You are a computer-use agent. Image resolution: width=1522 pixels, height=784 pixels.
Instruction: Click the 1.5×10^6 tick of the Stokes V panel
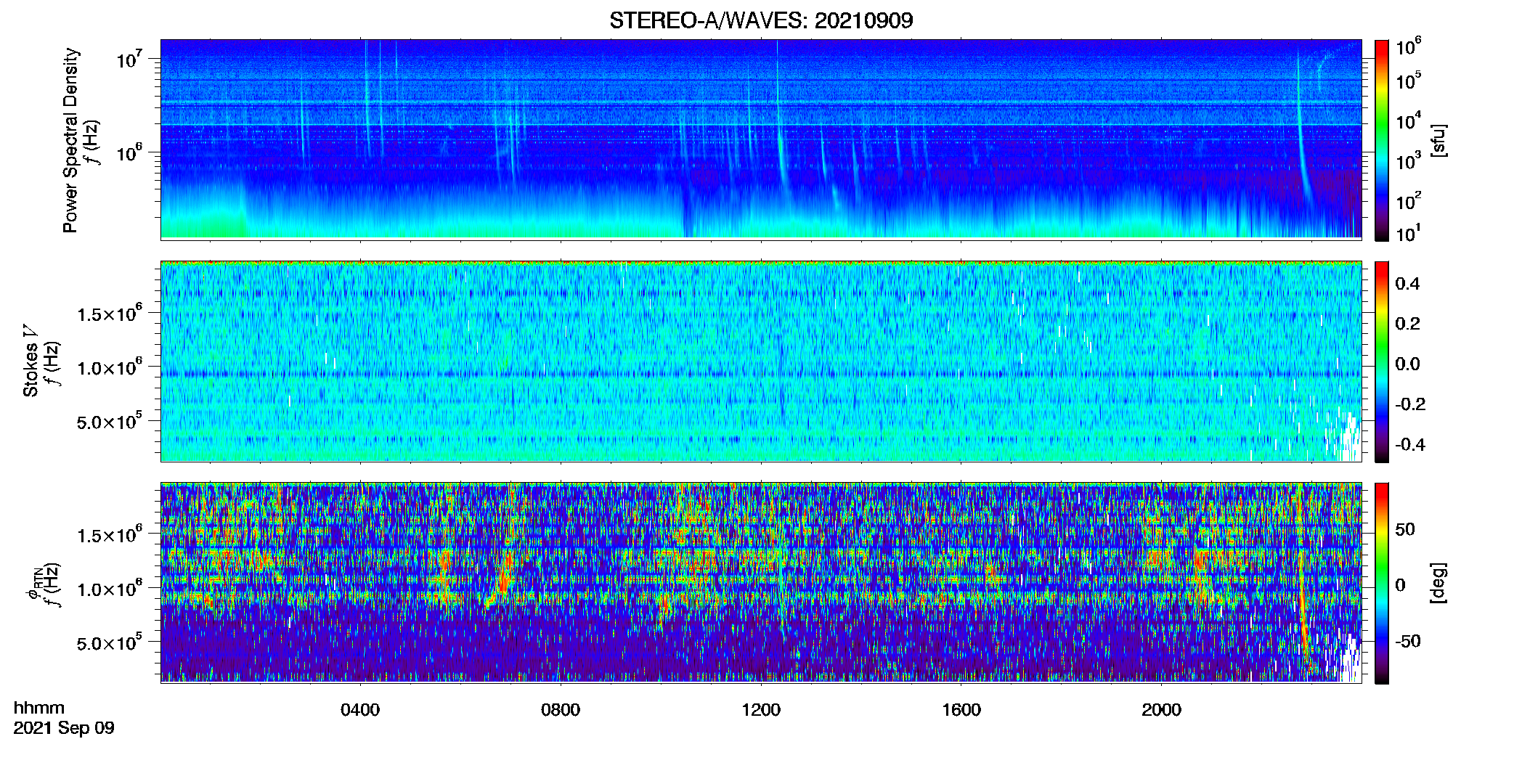click(110, 313)
